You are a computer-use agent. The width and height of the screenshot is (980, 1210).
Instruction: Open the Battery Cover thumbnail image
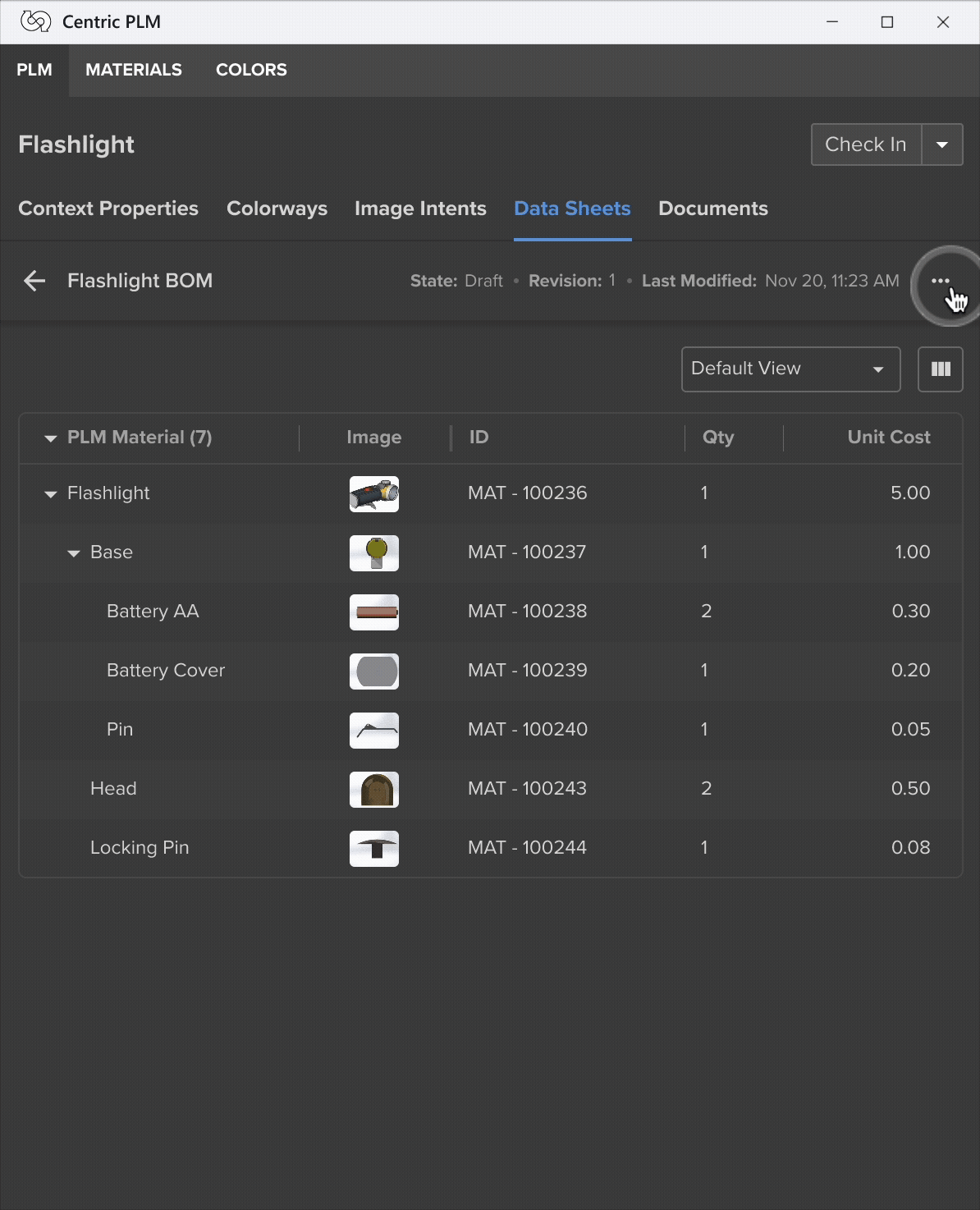click(x=374, y=671)
